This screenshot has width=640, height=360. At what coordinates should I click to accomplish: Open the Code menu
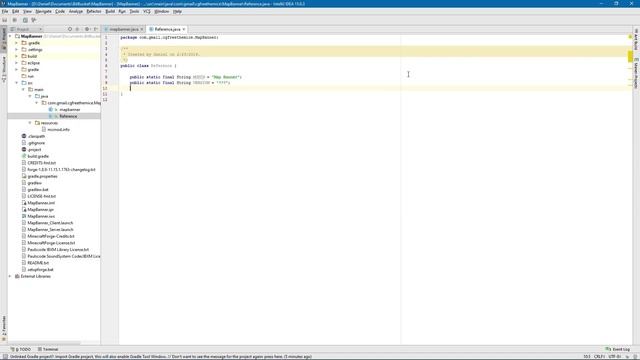(x=60, y=11)
